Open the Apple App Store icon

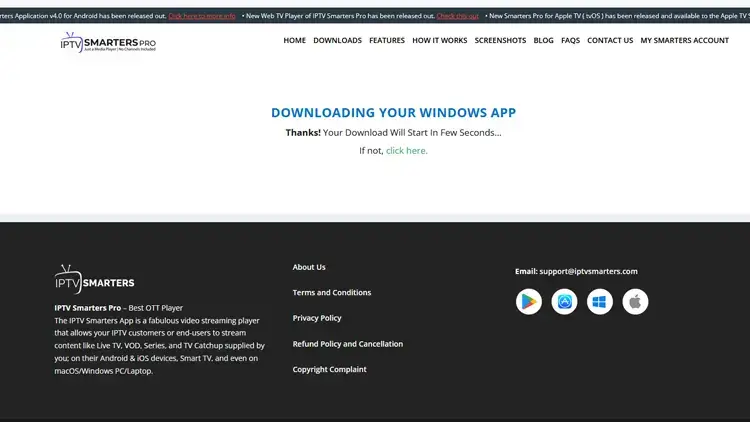(x=564, y=301)
